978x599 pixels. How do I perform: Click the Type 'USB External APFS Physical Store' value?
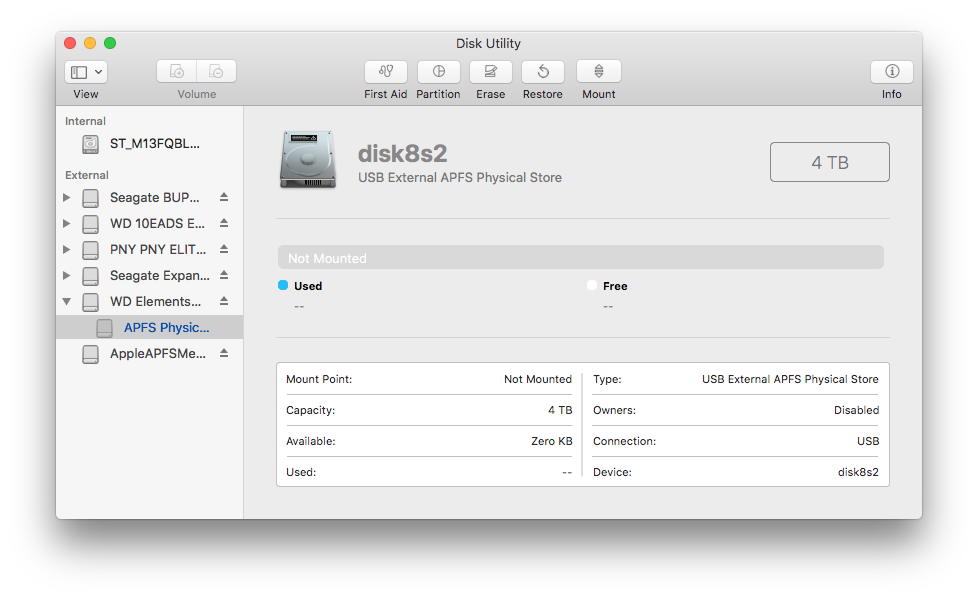[x=790, y=379]
